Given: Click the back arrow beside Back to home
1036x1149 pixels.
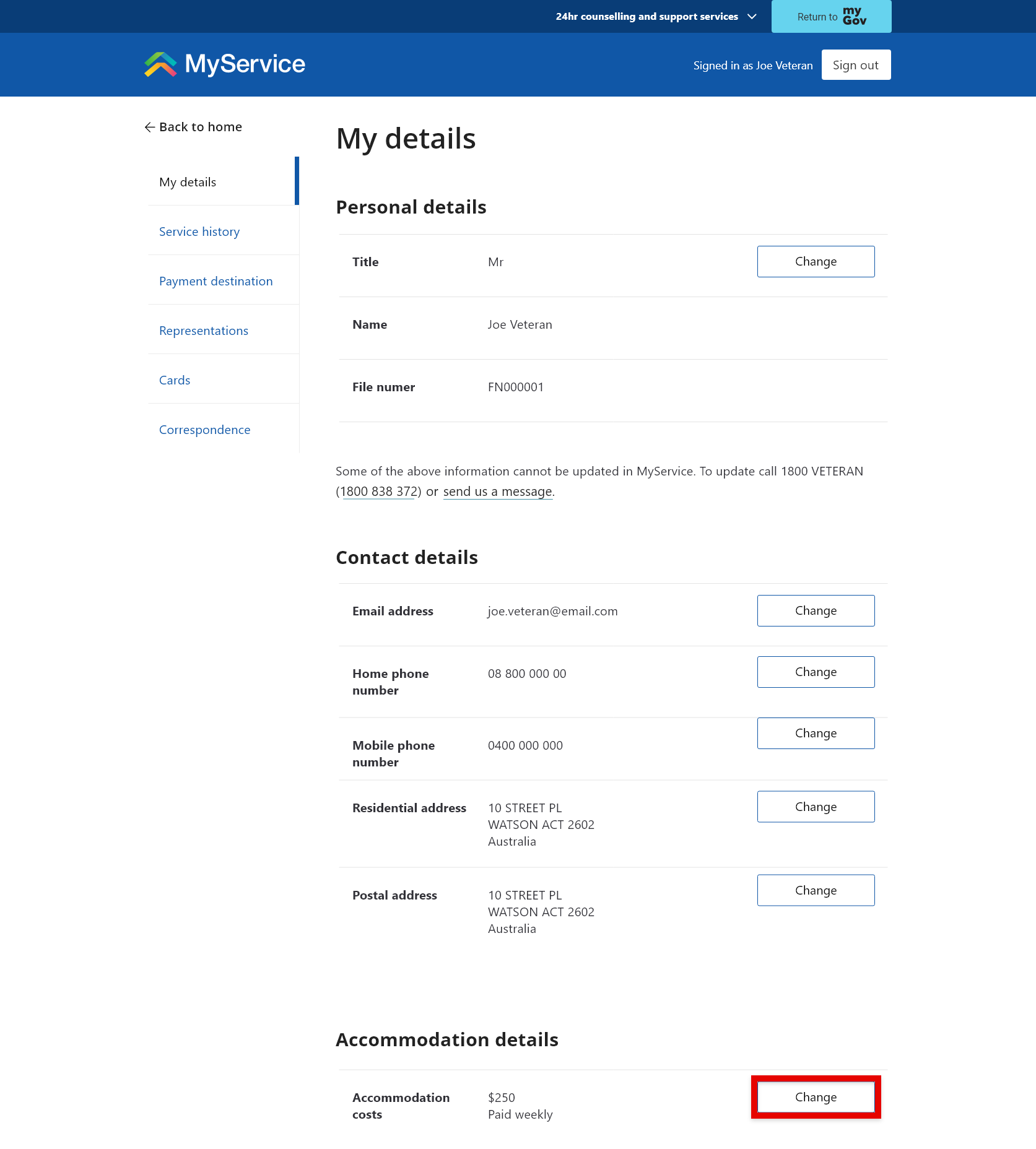Looking at the screenshot, I should [150, 126].
